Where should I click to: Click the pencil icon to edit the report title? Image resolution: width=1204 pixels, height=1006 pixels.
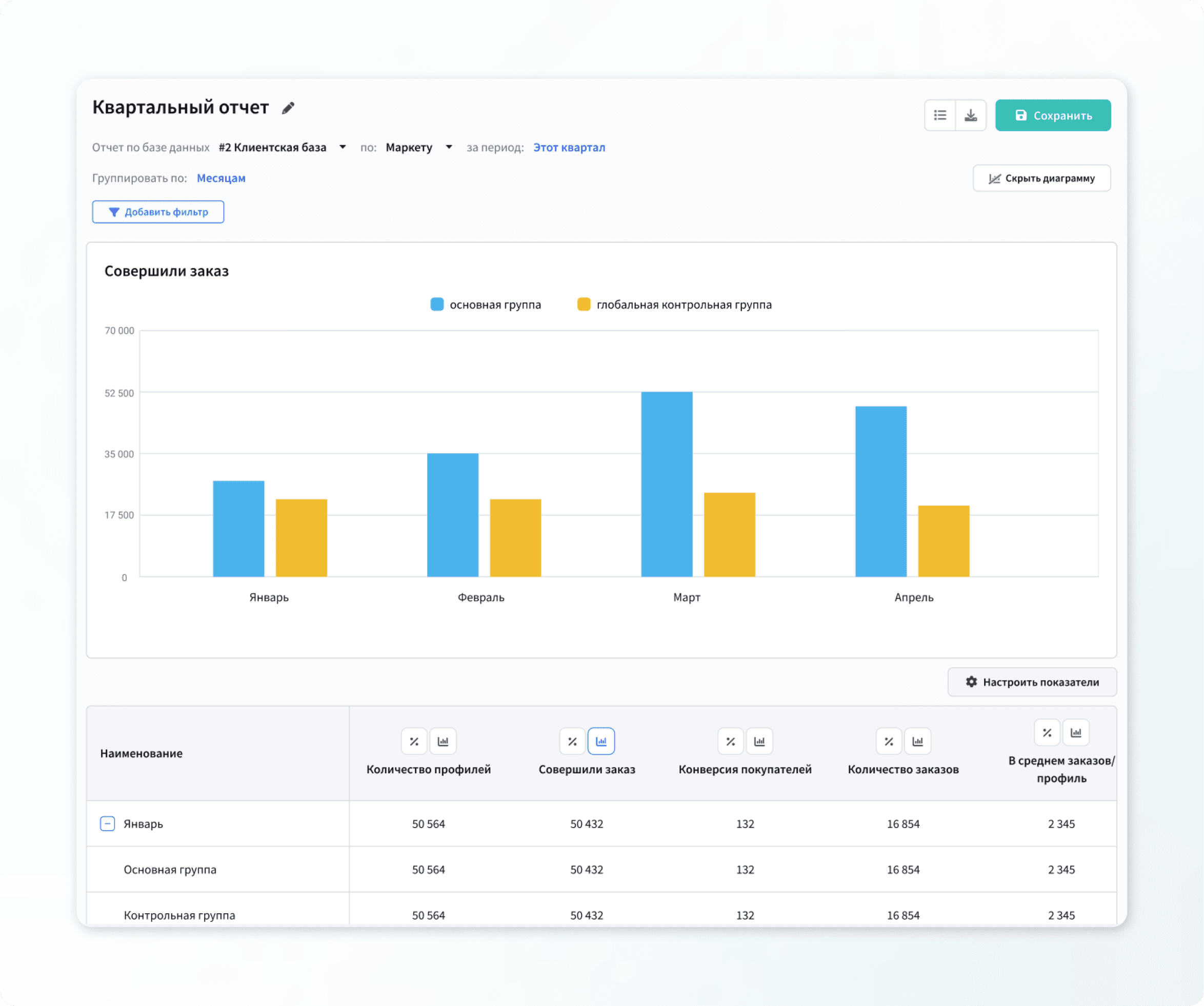288,108
